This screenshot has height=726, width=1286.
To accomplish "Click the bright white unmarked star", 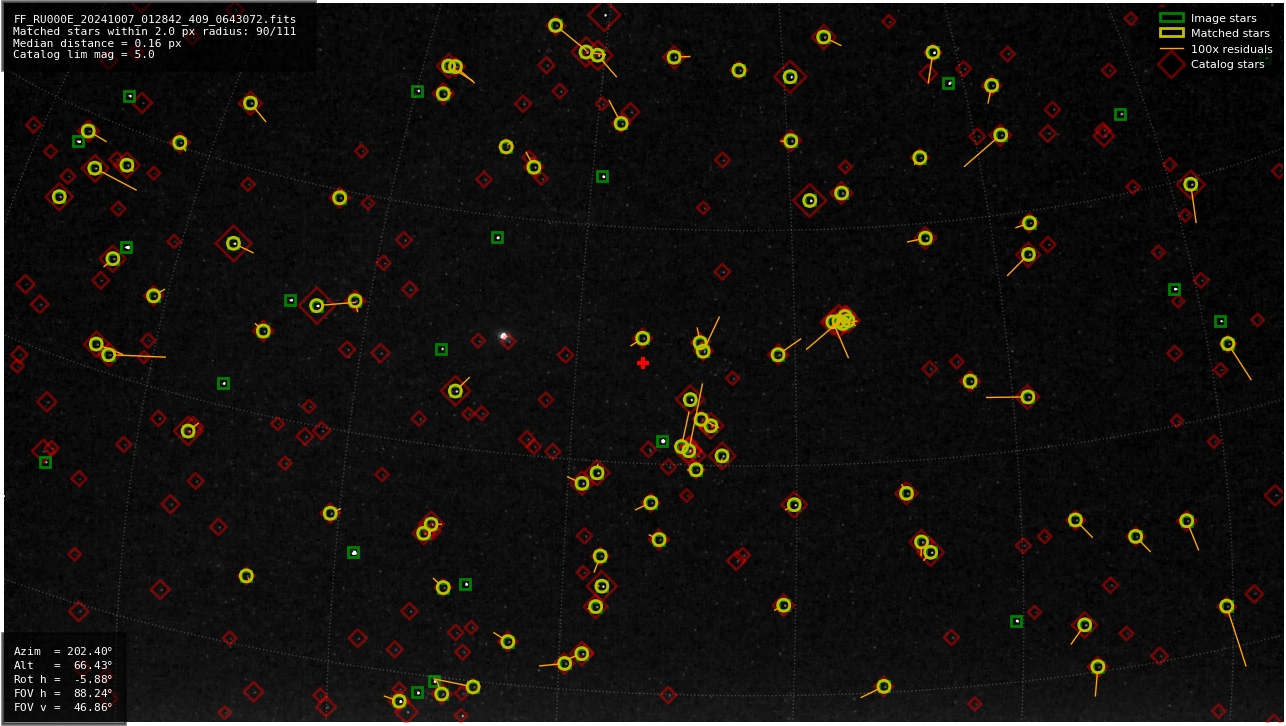I will point(504,336).
